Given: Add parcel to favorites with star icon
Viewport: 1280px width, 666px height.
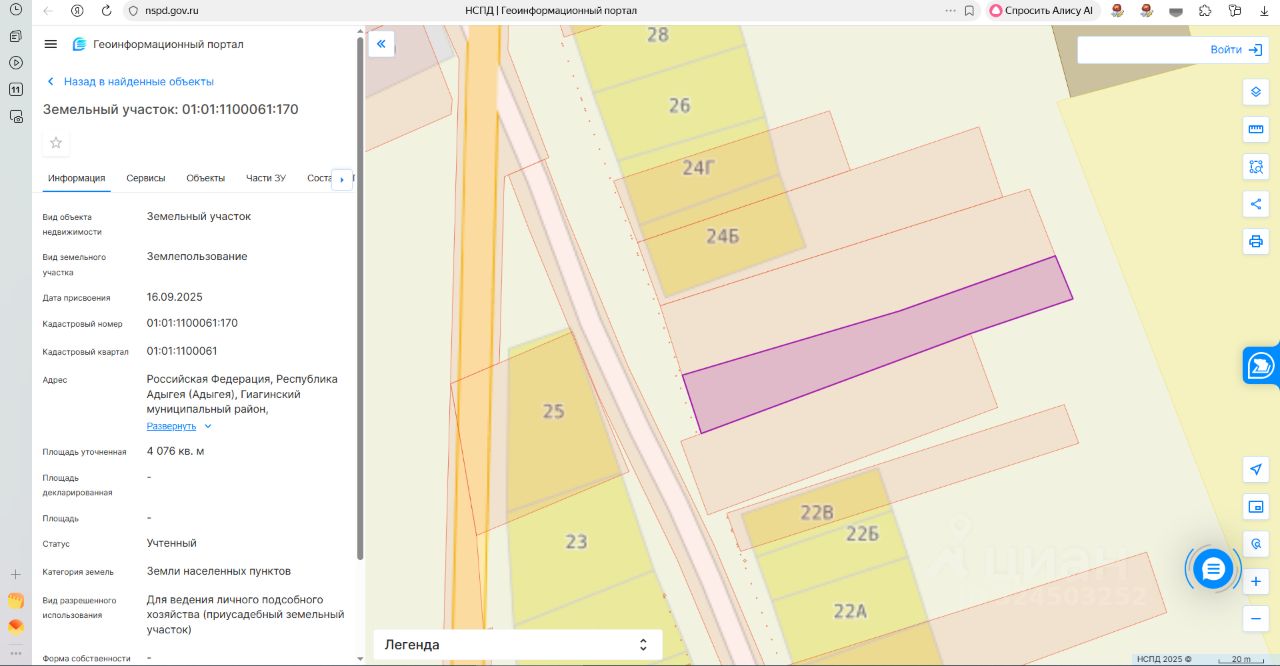Looking at the screenshot, I should coord(56,143).
